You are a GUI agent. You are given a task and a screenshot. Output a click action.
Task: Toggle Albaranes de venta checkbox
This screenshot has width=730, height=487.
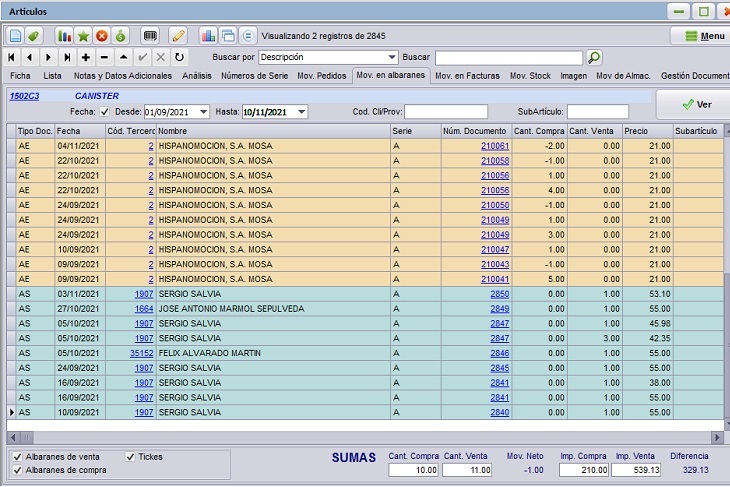click(18, 457)
